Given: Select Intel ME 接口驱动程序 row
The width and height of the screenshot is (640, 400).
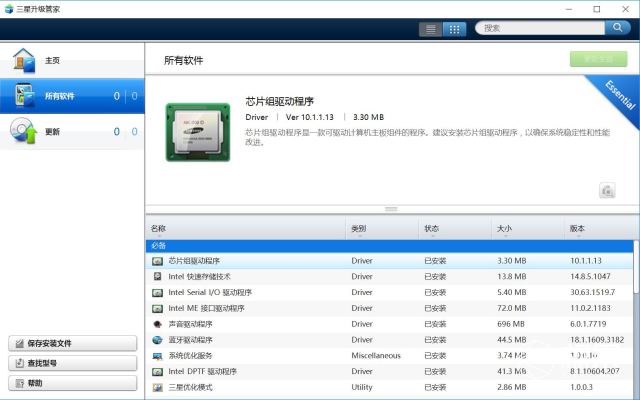Looking at the screenshot, I should point(389,308).
